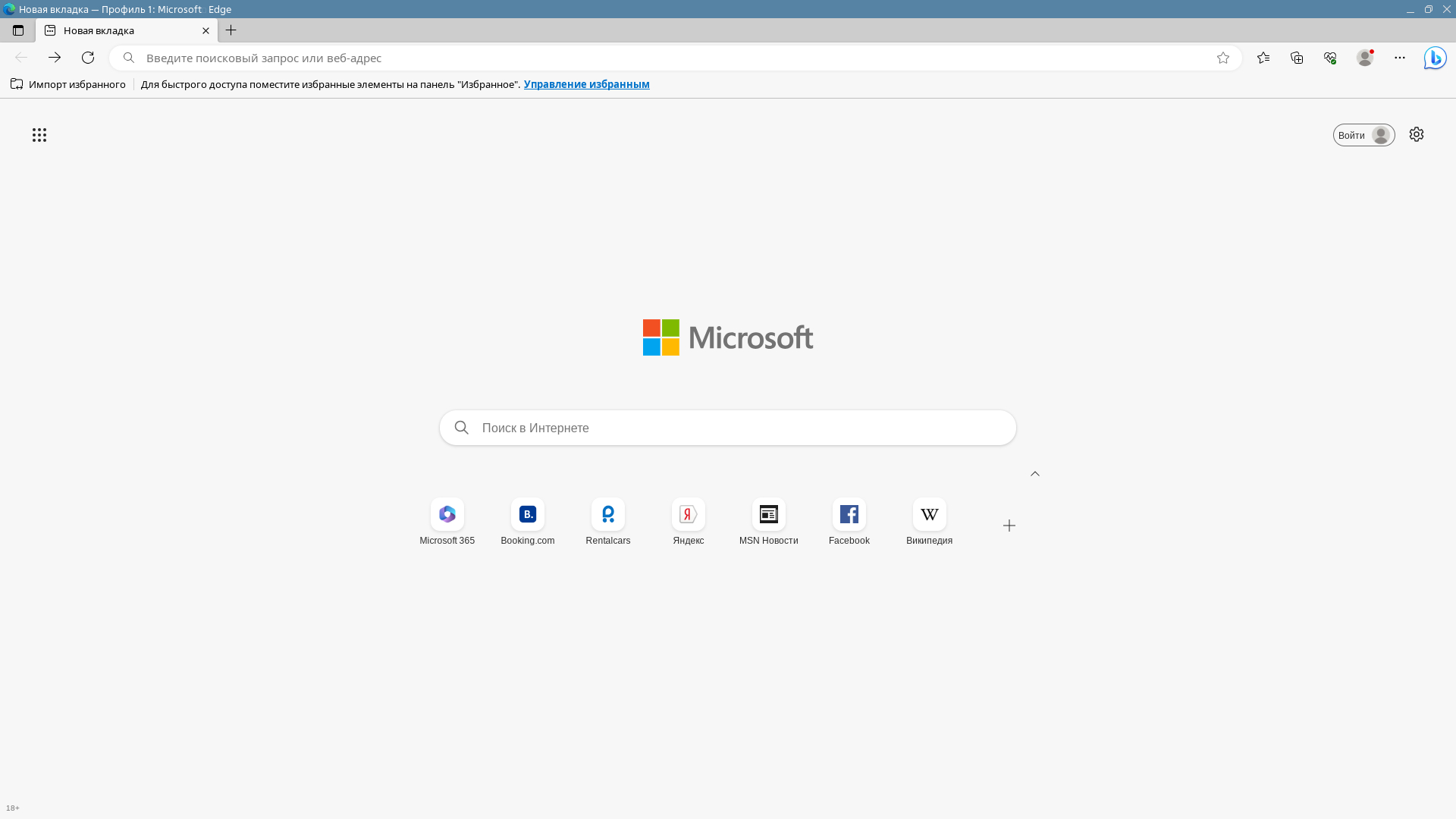The width and height of the screenshot is (1456, 819).
Task: Click Импорт избранного in favorites bar
Action: click(68, 84)
